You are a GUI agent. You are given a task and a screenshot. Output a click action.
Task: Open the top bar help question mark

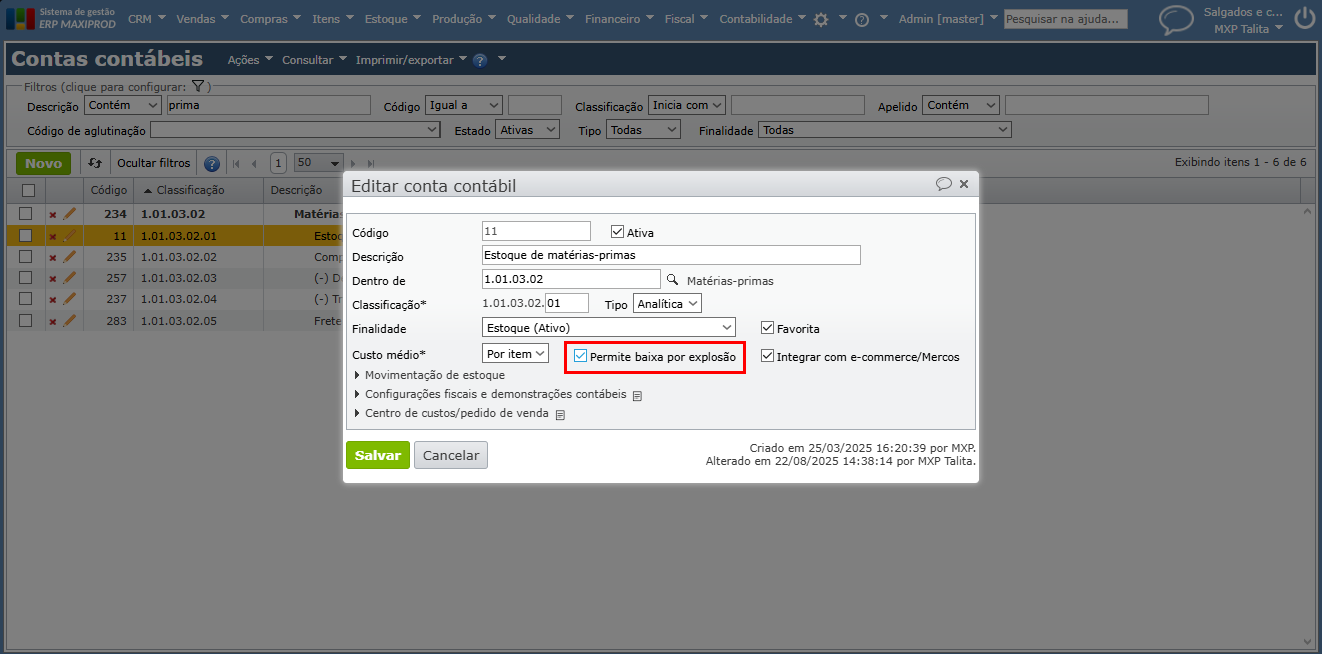(862, 19)
